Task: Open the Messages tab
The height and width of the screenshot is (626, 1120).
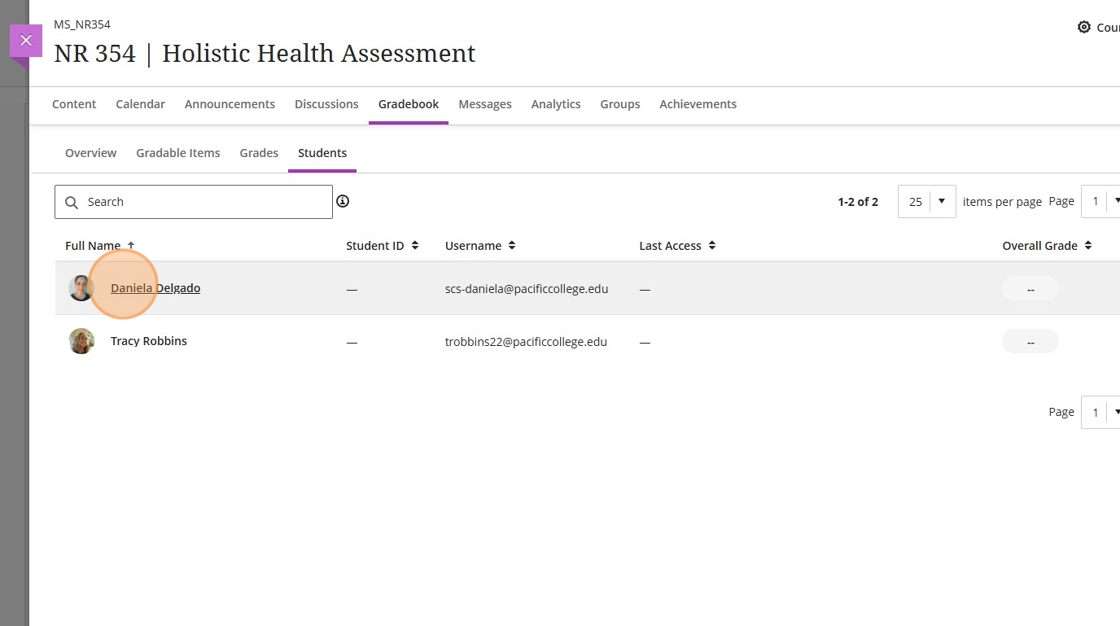Action: (x=485, y=104)
